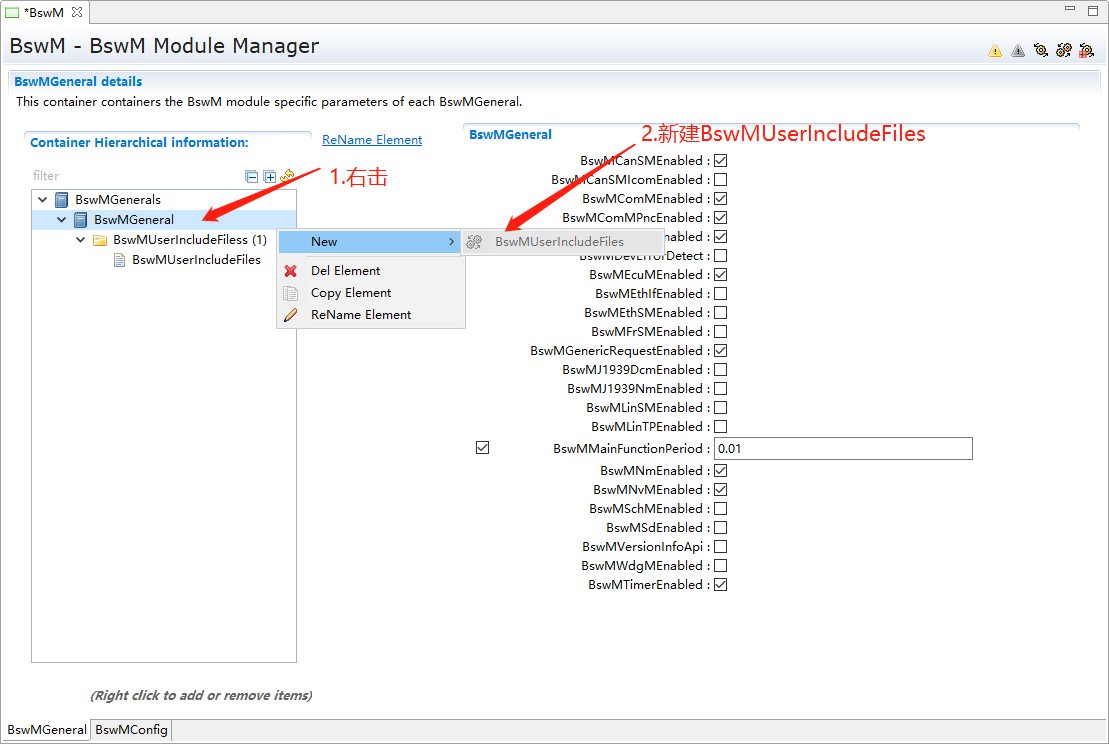Toggle the BswMTimerEnabled checkbox
The width and height of the screenshot is (1109, 744).
click(720, 585)
